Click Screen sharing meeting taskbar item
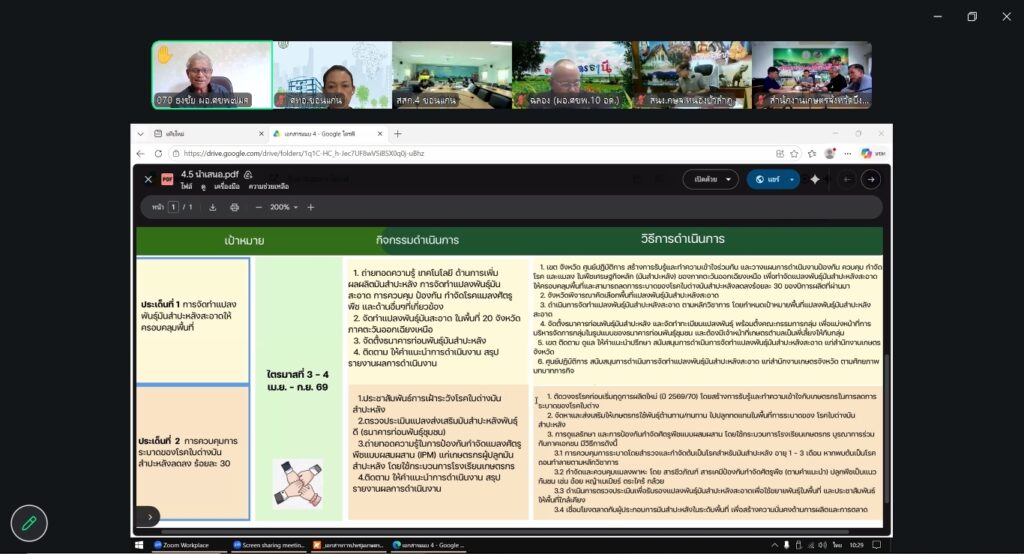Screen dimensions: 1024x554 click(269, 545)
